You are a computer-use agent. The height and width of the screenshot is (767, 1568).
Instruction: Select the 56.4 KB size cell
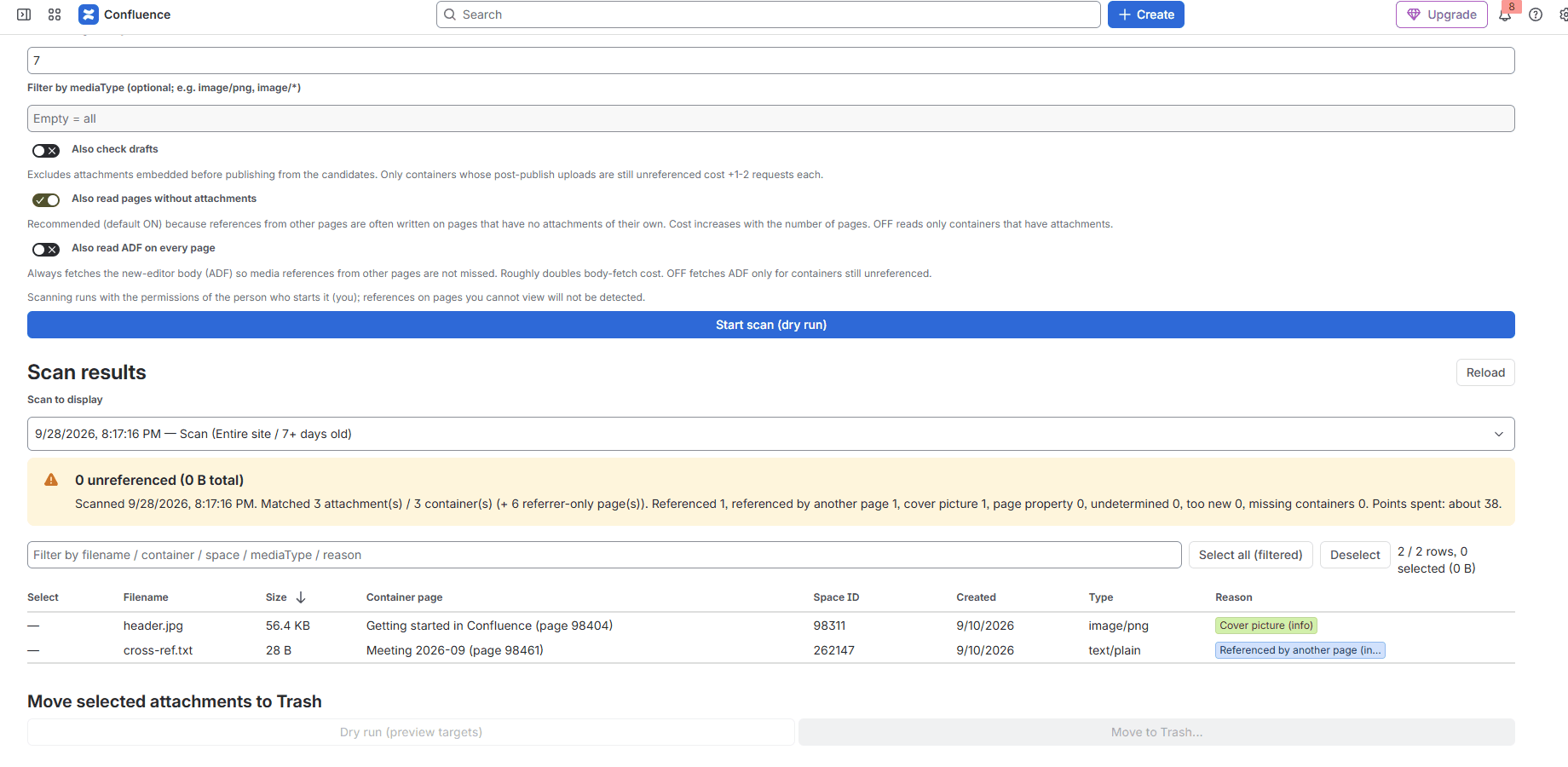pyautogui.click(x=288, y=626)
